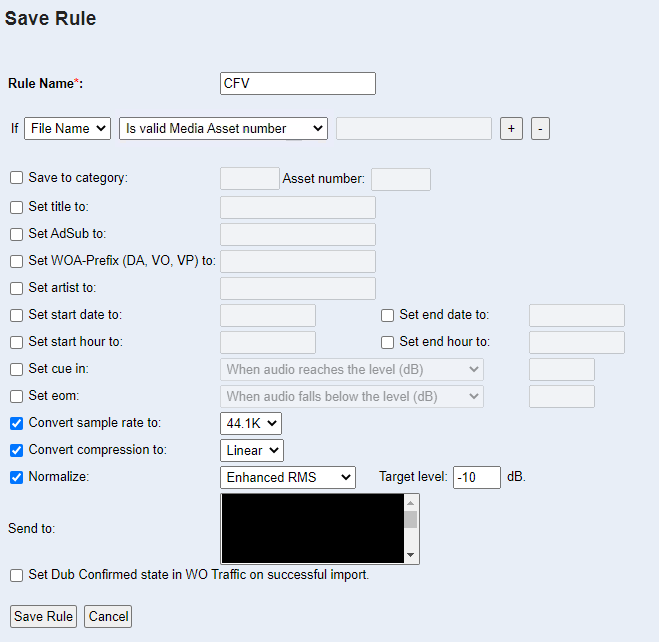The width and height of the screenshot is (659, 642).
Task: Enable the Set artist to checkbox
Action: click(17, 288)
